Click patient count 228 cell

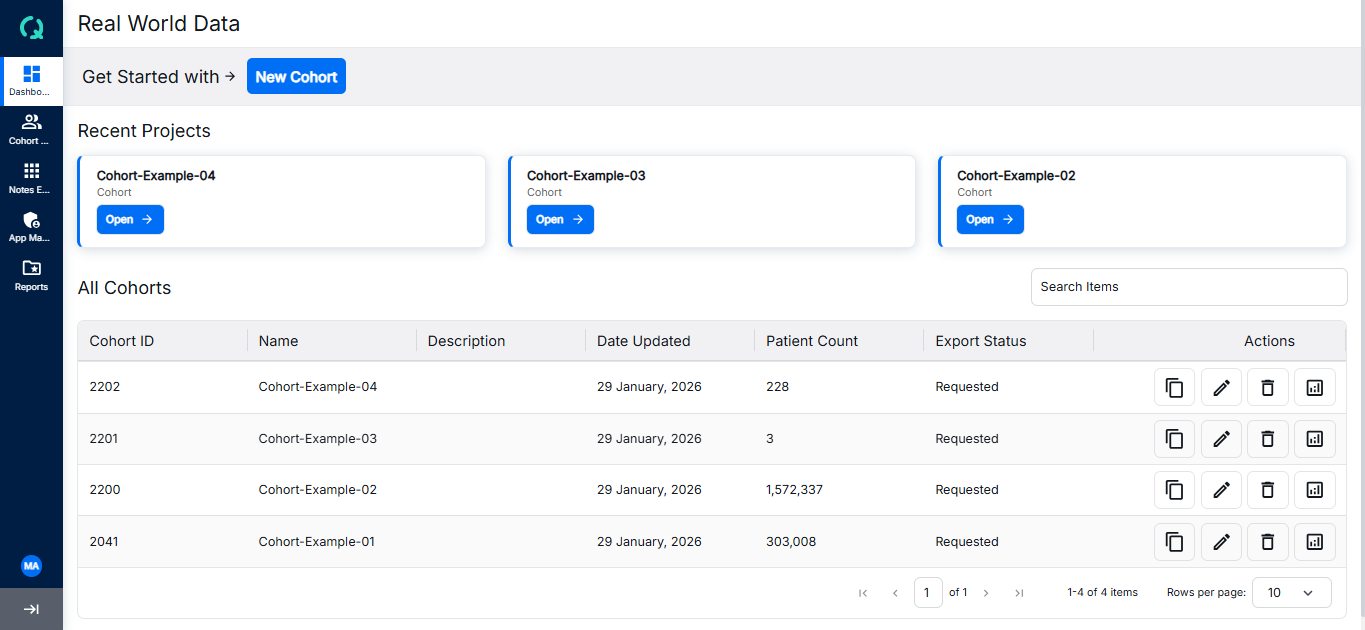[x=778, y=387]
